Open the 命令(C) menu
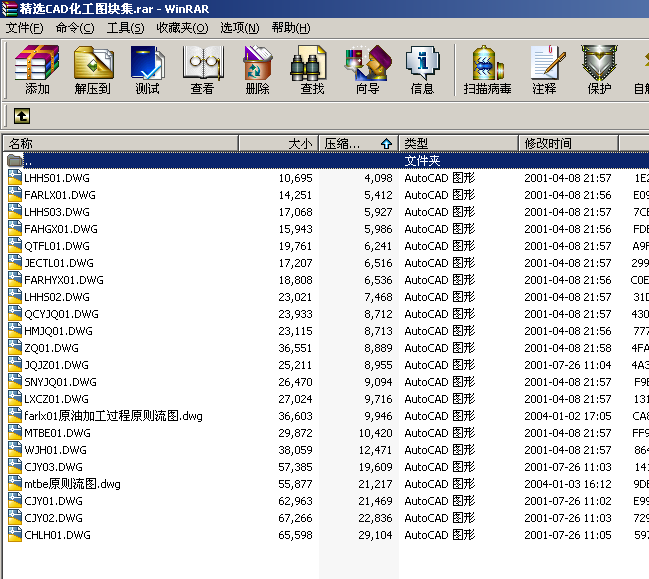This screenshot has height=579, width=649. 75,28
